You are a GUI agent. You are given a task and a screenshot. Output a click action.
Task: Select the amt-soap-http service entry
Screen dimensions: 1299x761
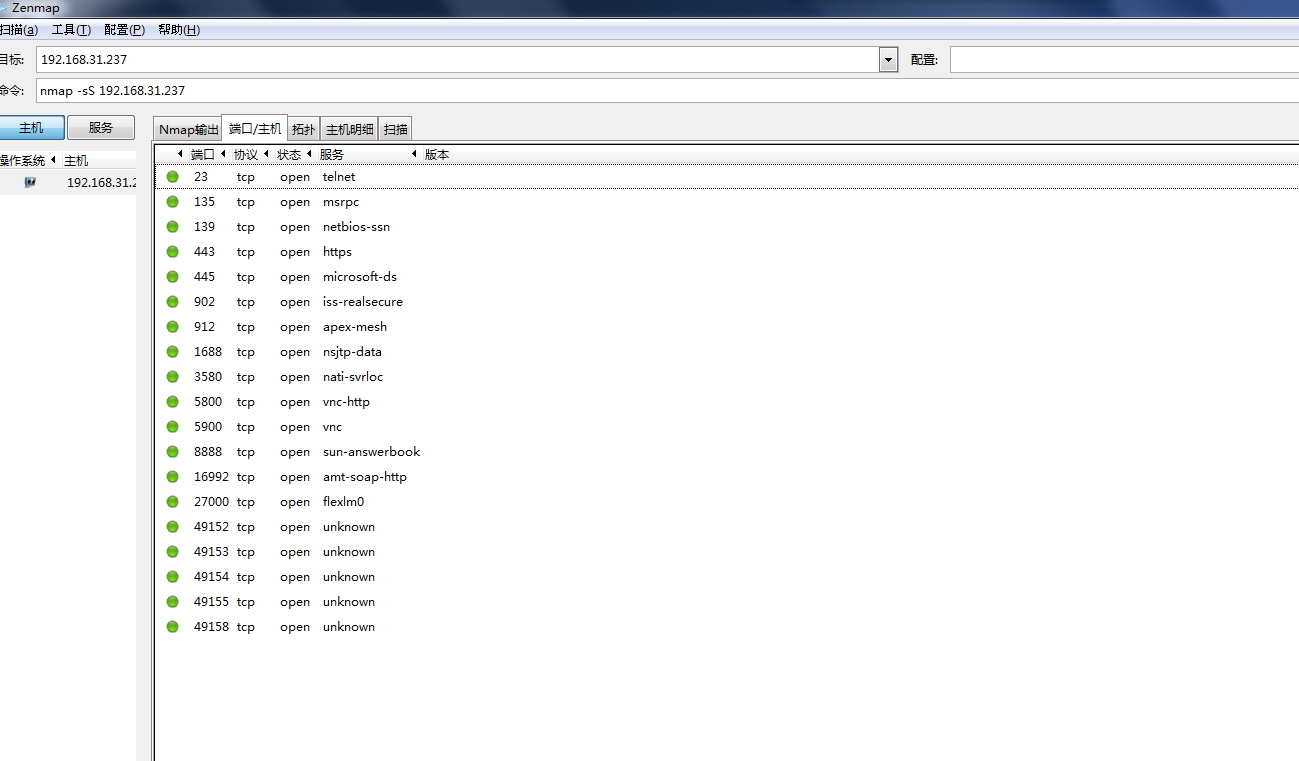pyautogui.click(x=365, y=477)
